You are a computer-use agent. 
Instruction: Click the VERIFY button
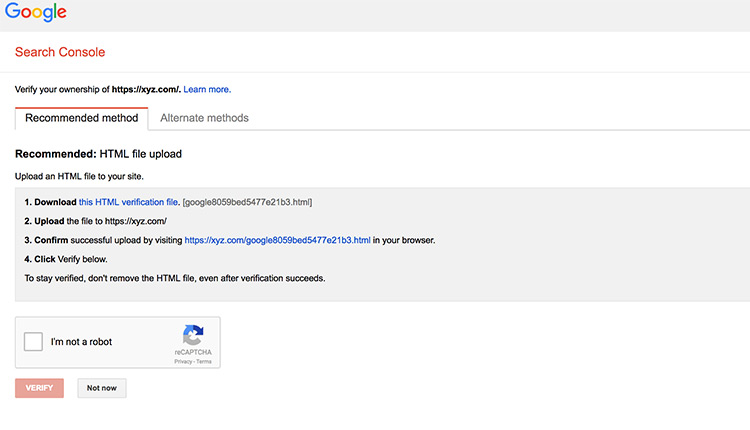[39, 388]
